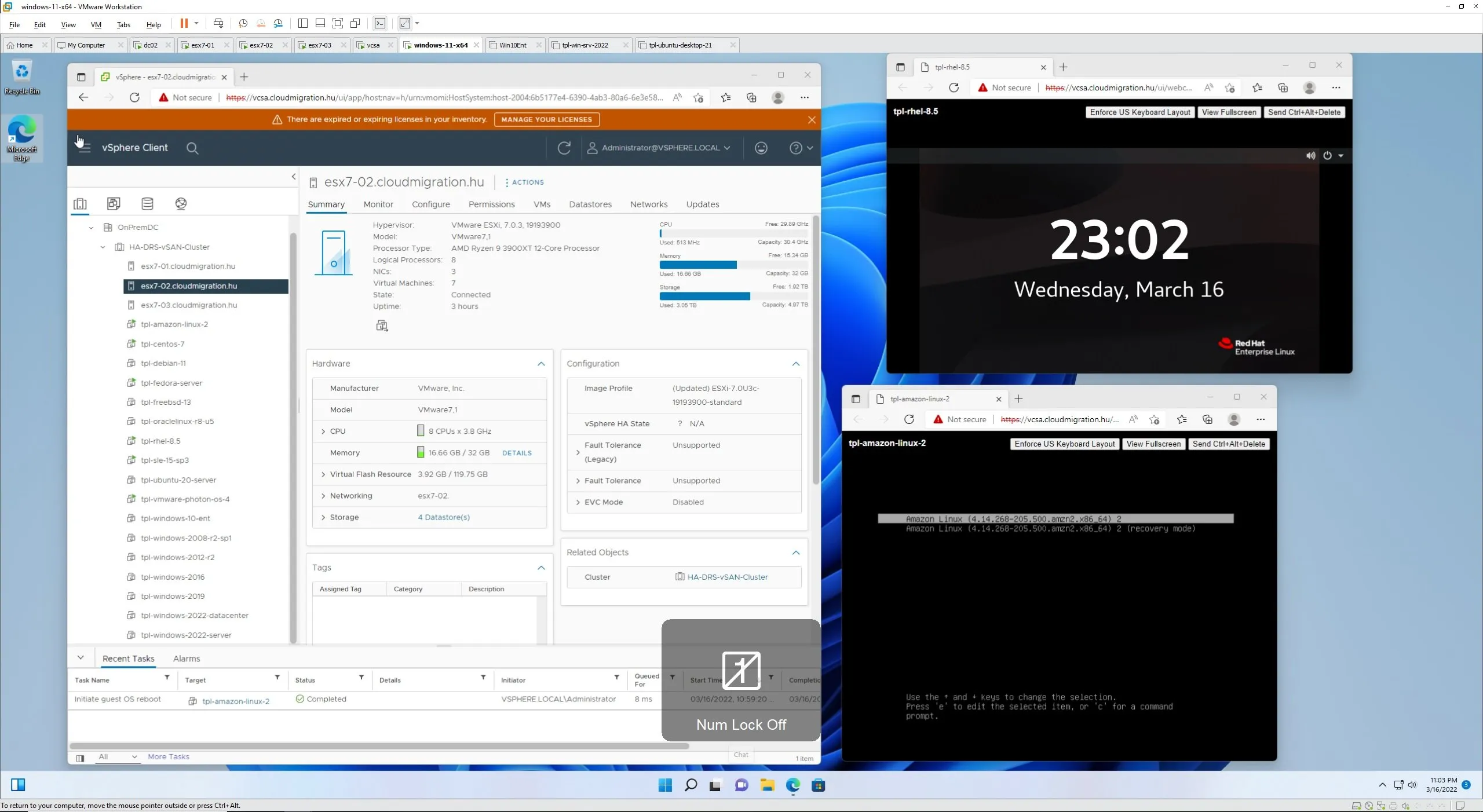
Task: Switch to VMs and Templates inventory view
Action: click(x=114, y=204)
